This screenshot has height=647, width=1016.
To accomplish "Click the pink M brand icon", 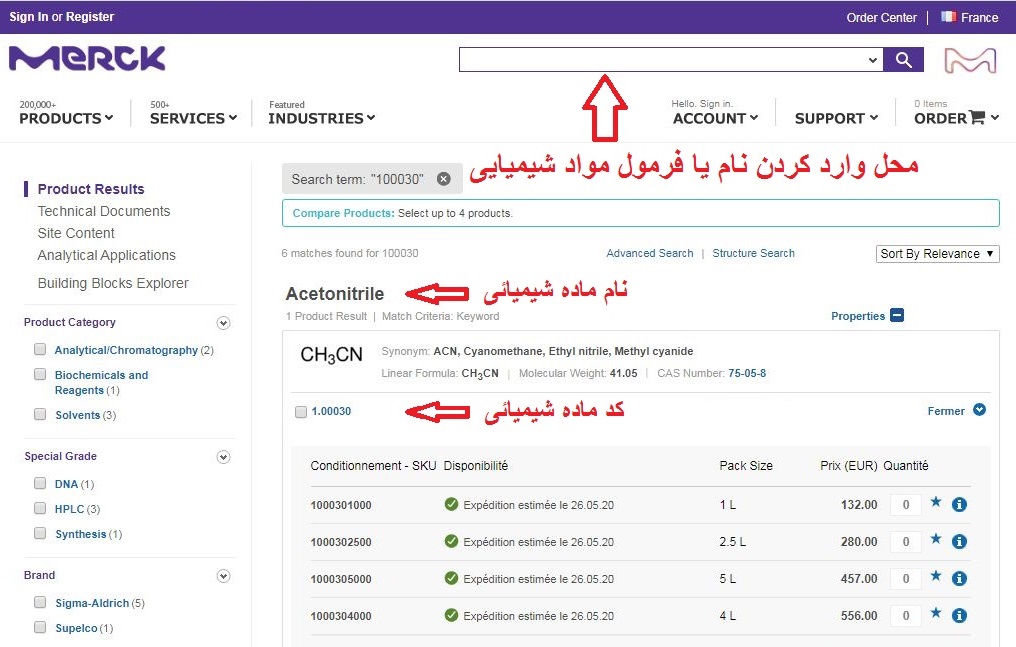I will click(x=970, y=60).
